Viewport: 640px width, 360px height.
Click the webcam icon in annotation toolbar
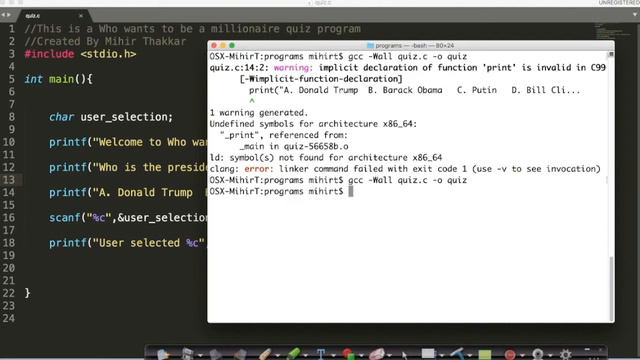click(538, 354)
